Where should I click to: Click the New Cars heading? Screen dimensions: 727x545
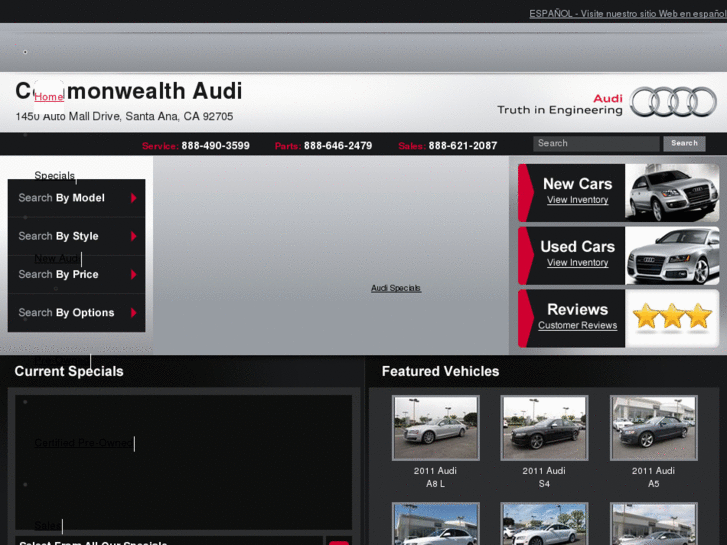(x=578, y=184)
